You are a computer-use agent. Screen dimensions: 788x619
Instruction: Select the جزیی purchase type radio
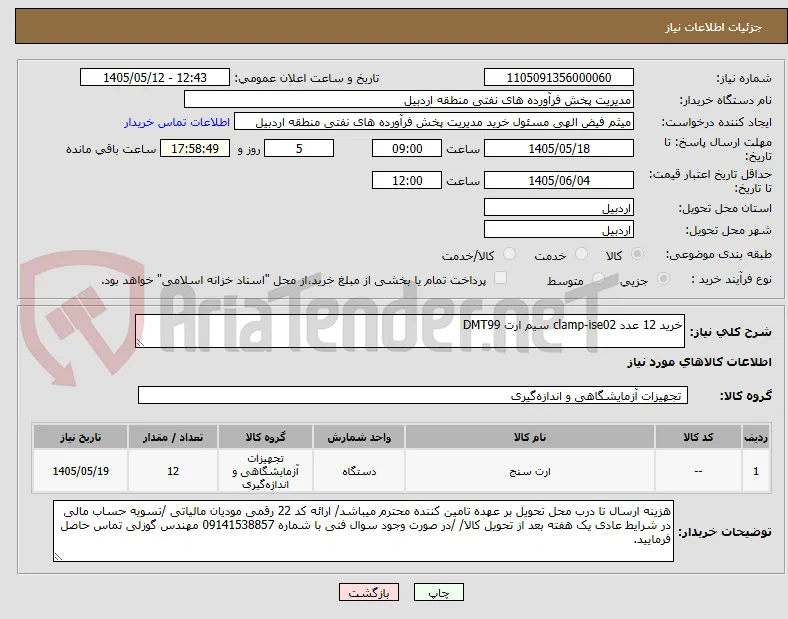[663, 278]
